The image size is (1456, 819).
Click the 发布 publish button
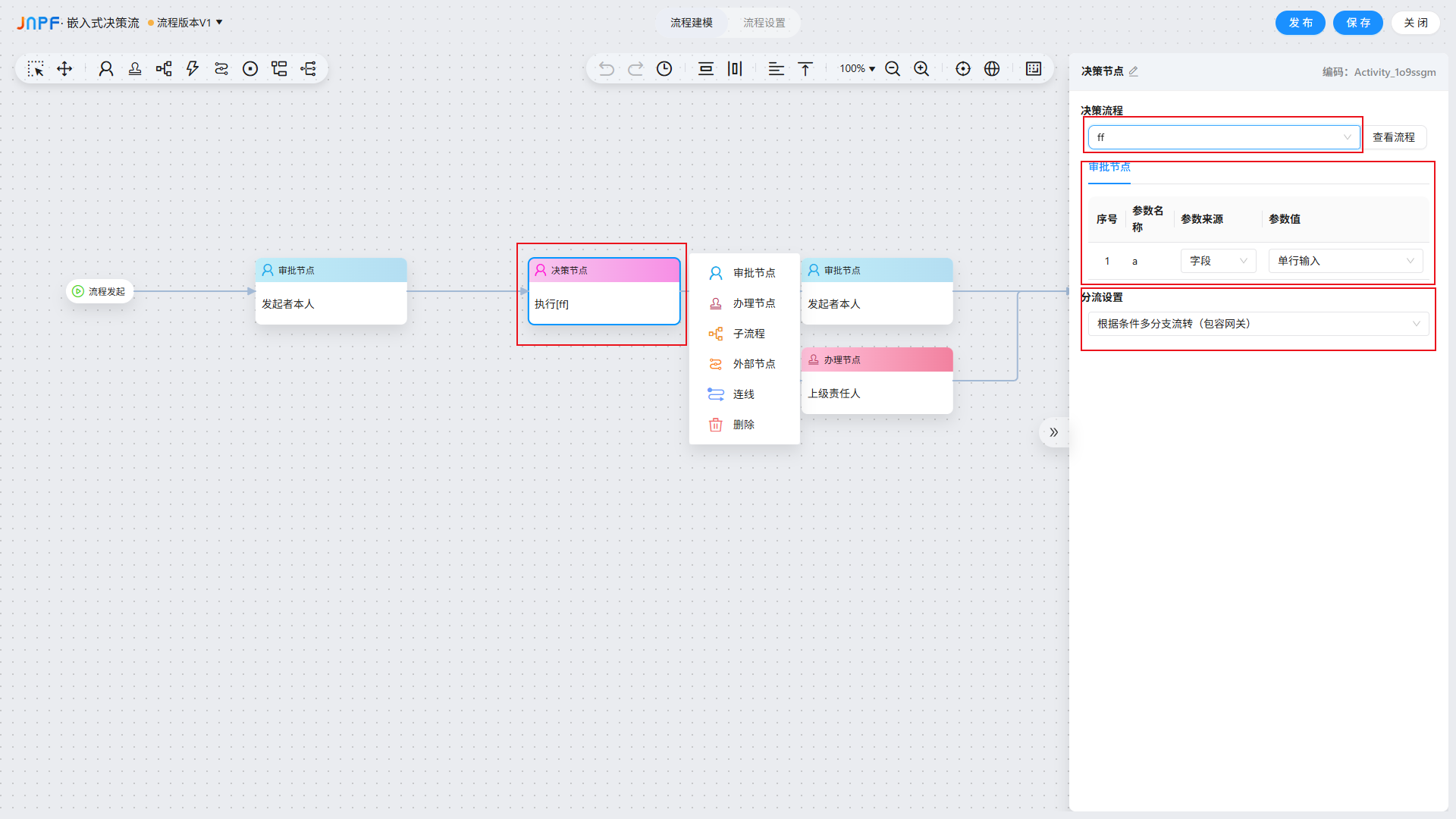click(1300, 23)
